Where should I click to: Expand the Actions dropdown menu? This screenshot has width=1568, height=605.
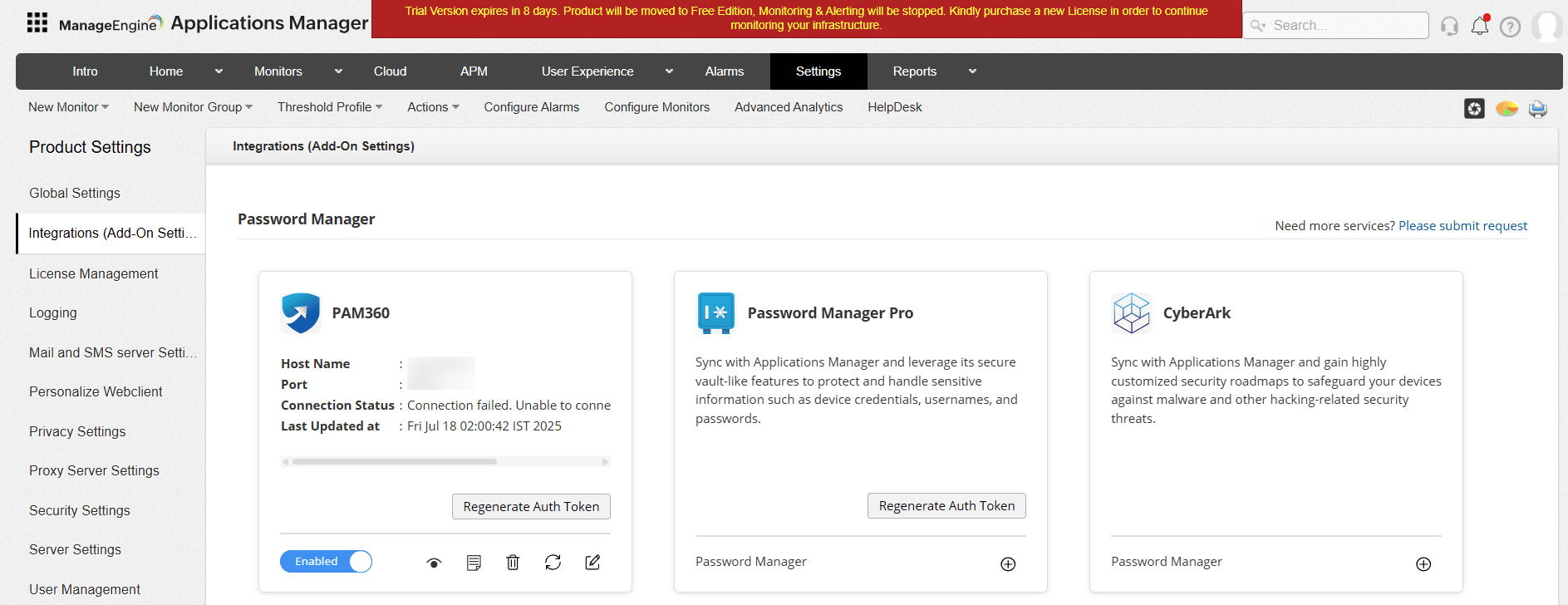tap(433, 107)
